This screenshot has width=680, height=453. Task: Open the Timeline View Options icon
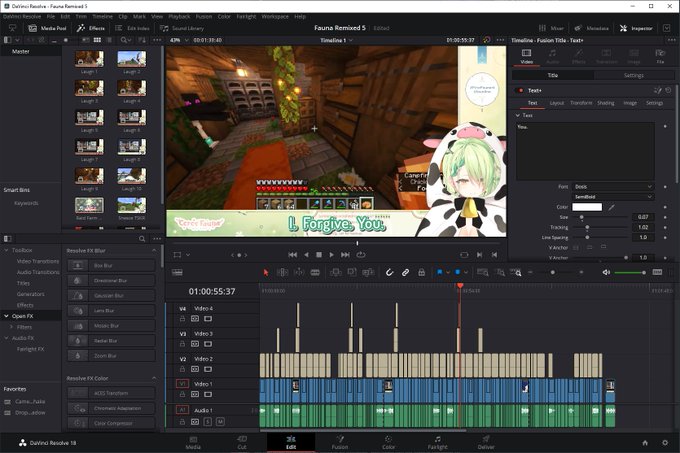point(177,272)
